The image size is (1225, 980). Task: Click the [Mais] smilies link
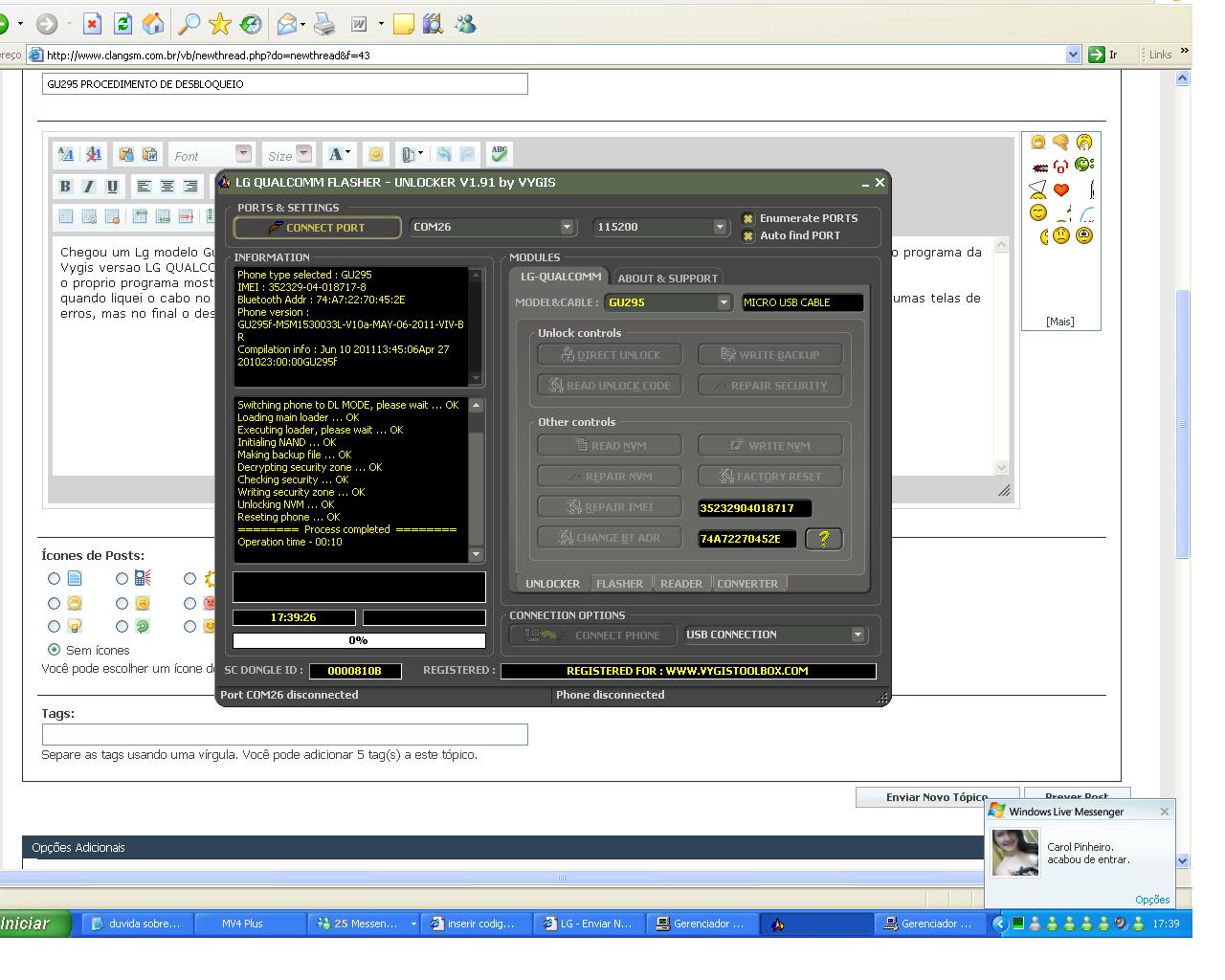click(1059, 322)
